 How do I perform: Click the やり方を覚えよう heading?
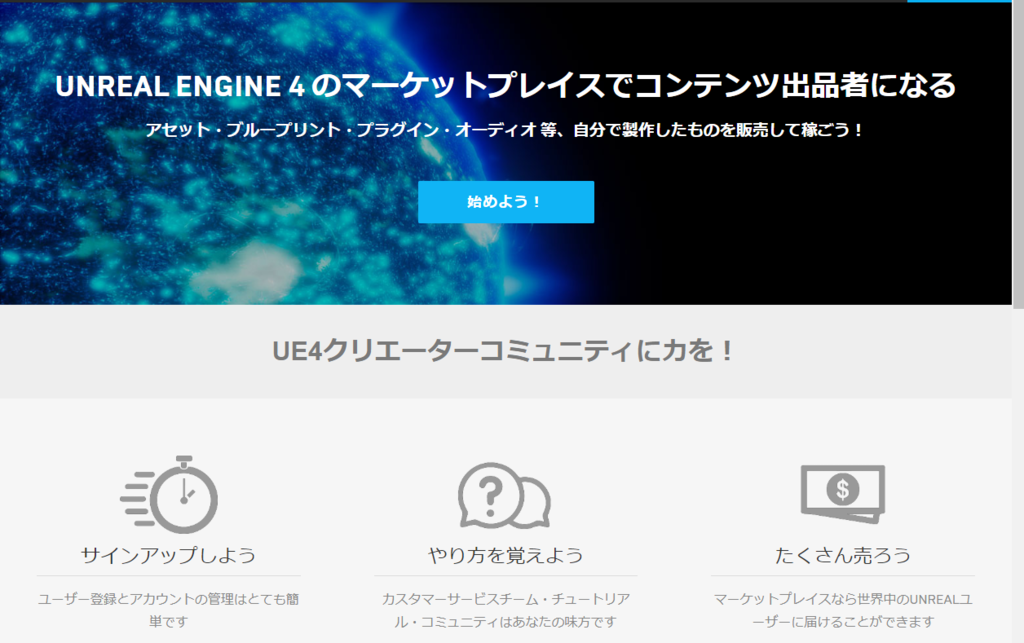(505, 556)
